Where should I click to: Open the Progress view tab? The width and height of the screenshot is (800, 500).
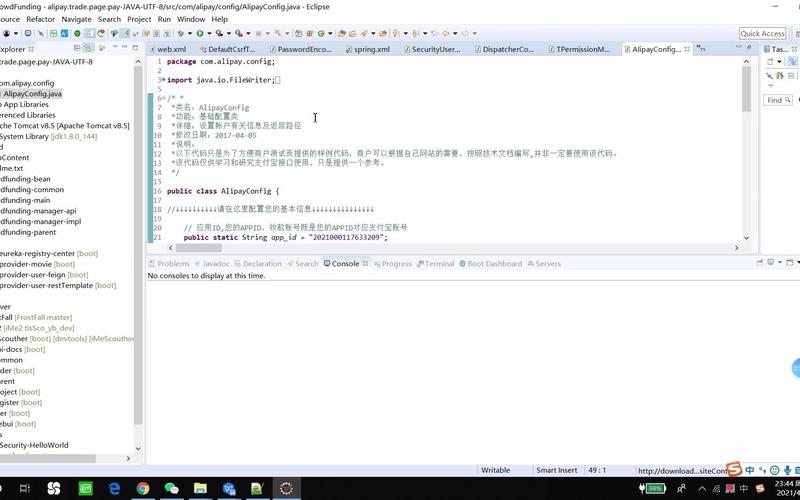[x=392, y=263]
